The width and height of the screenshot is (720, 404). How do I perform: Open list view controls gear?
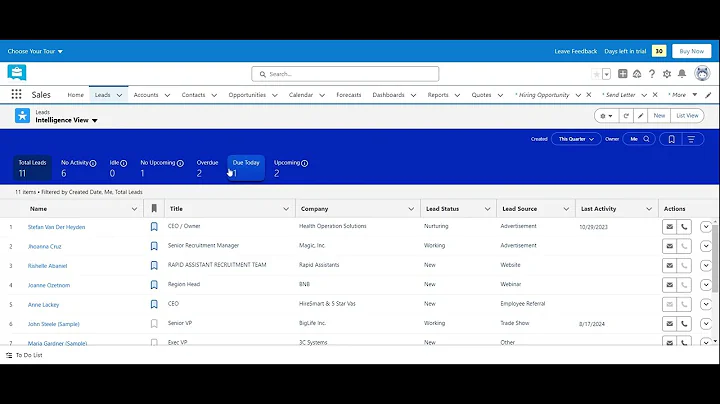tap(606, 116)
